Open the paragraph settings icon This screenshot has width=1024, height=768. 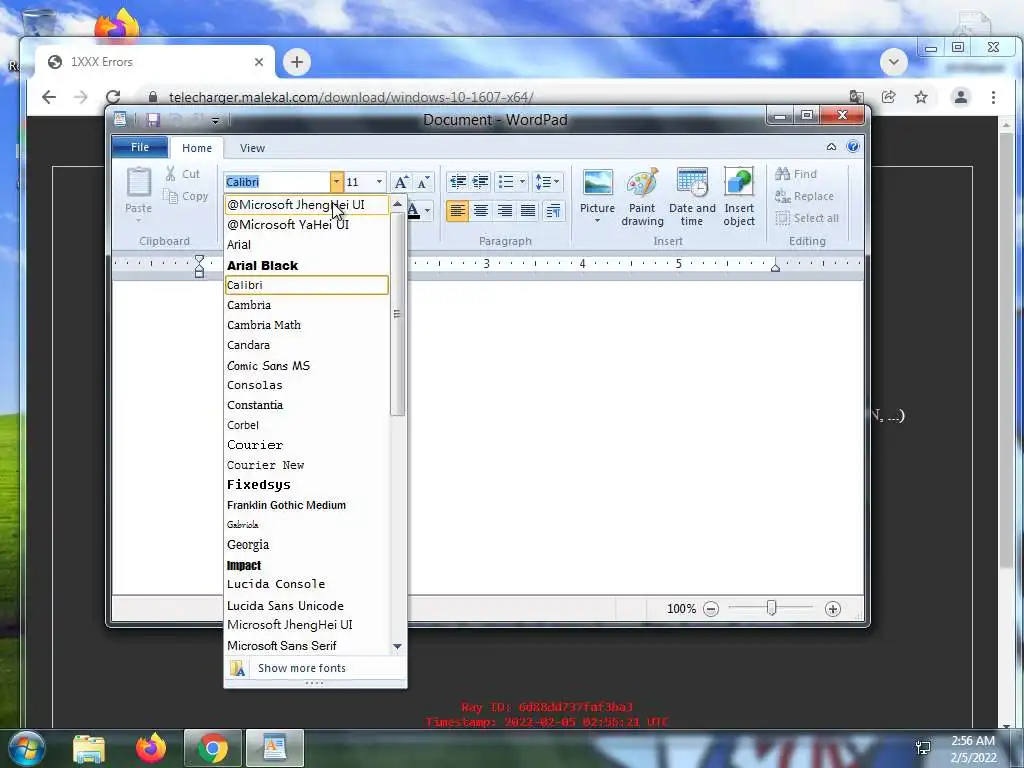(x=553, y=211)
